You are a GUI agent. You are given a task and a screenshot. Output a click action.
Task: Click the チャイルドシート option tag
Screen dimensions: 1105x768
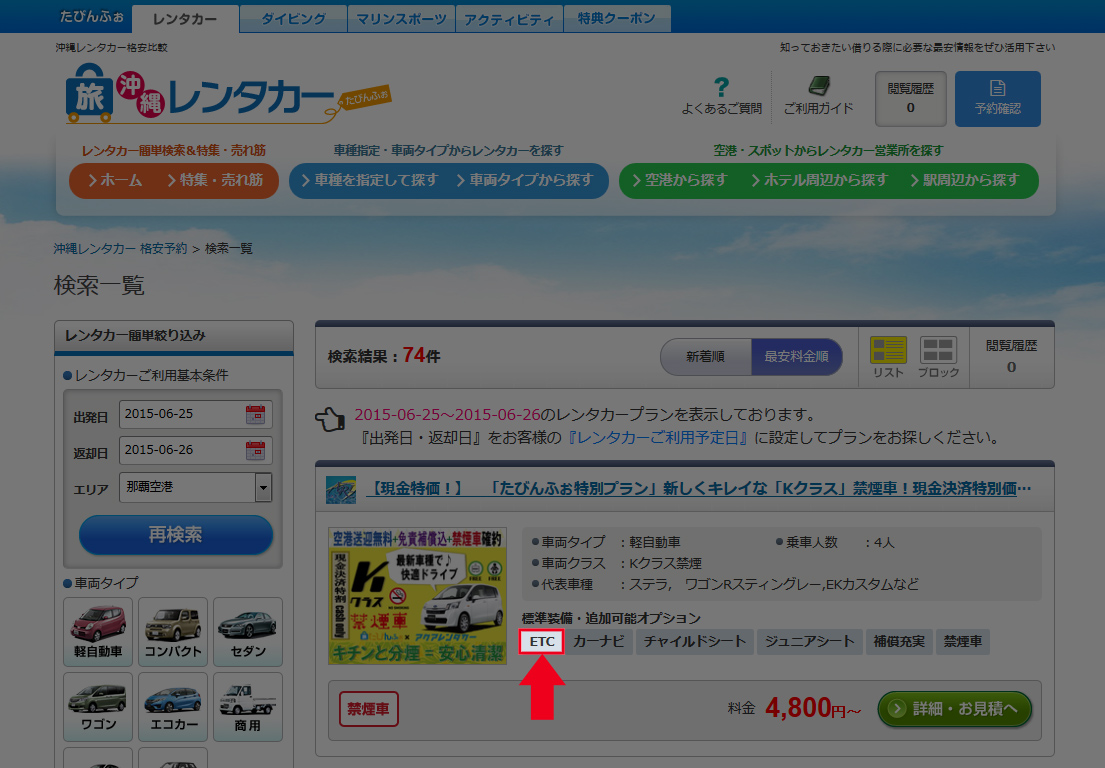695,642
